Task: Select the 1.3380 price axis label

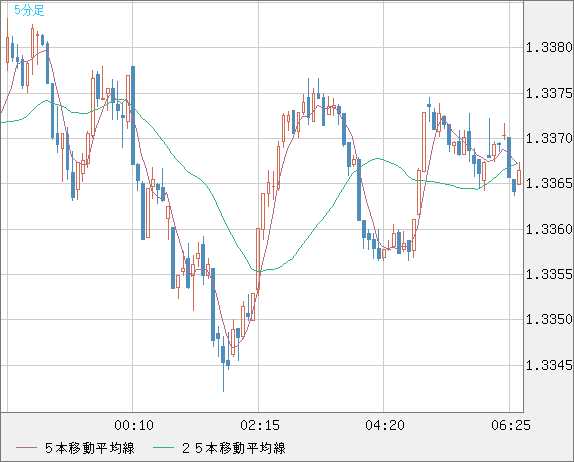Action: (549, 47)
